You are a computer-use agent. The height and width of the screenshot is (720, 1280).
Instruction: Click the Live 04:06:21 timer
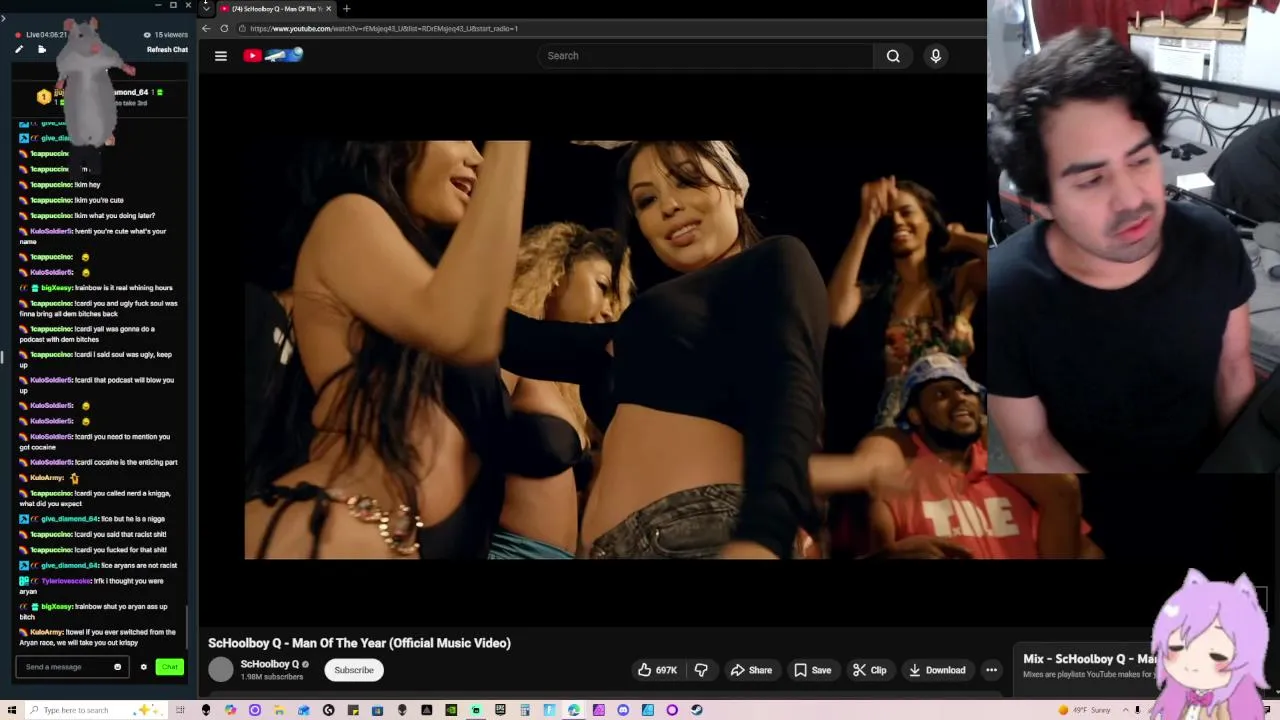tap(46, 35)
